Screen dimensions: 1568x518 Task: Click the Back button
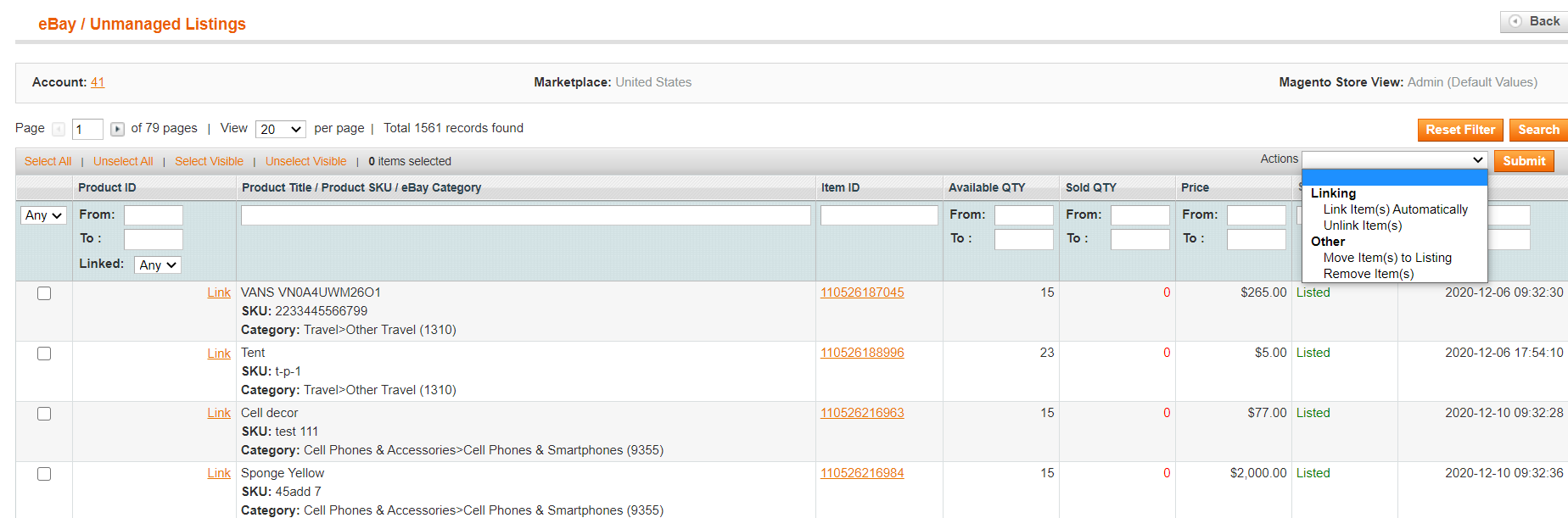1535,21
